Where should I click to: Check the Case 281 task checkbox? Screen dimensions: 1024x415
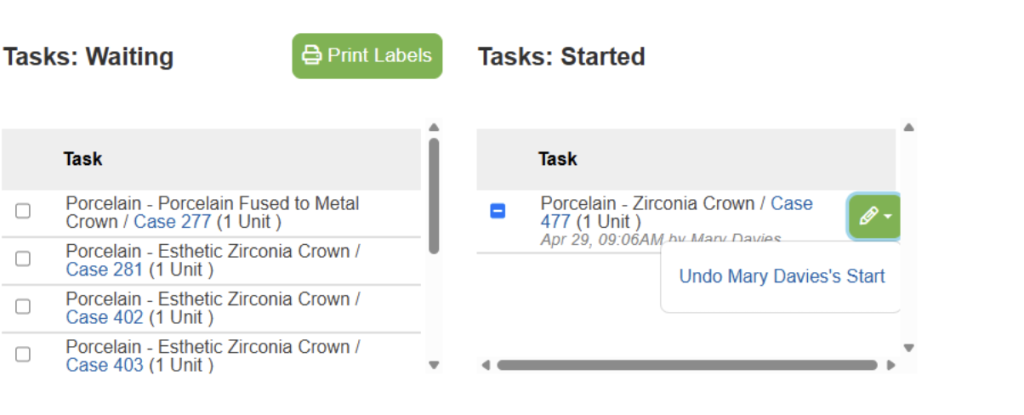23,259
